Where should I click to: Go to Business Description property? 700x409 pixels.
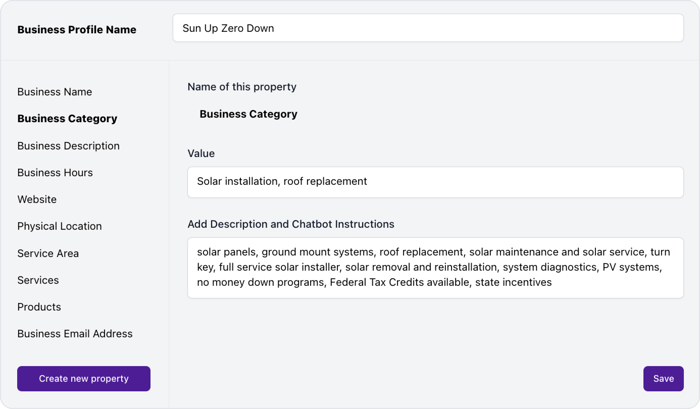click(68, 146)
